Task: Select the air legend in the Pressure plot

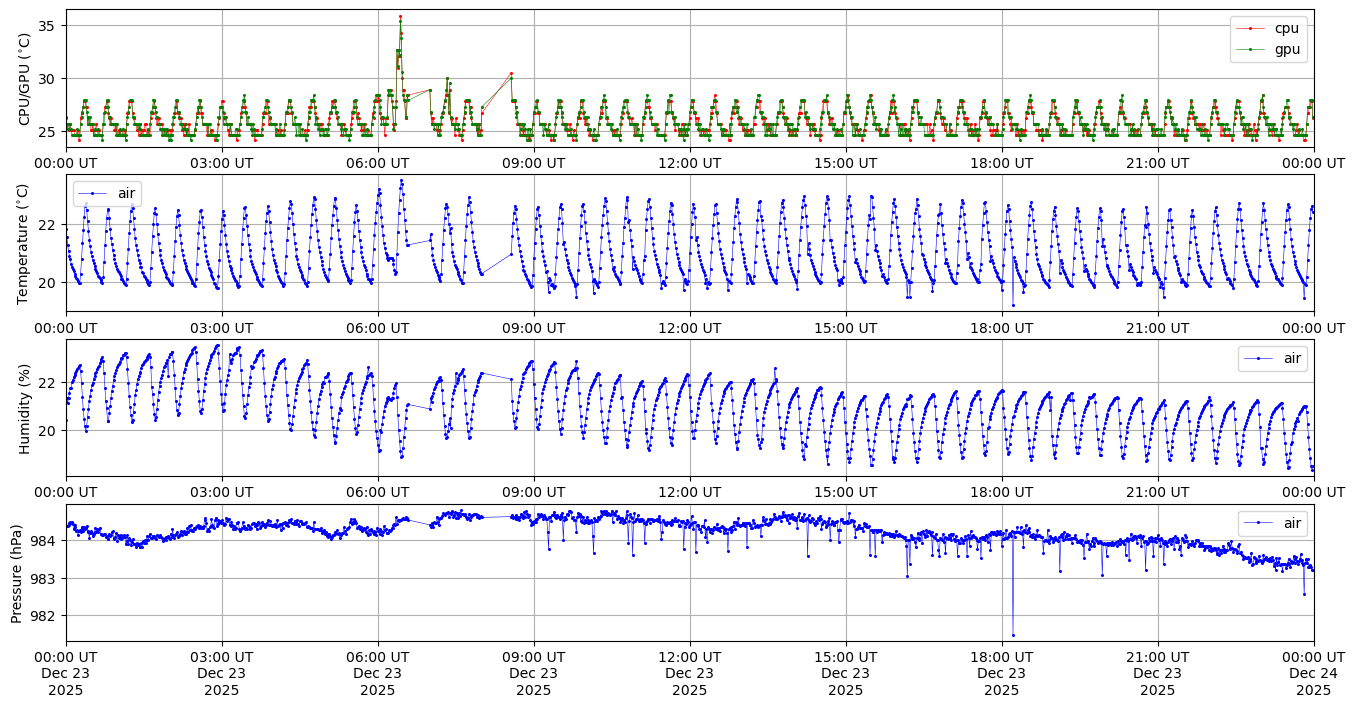Action: click(1289, 523)
